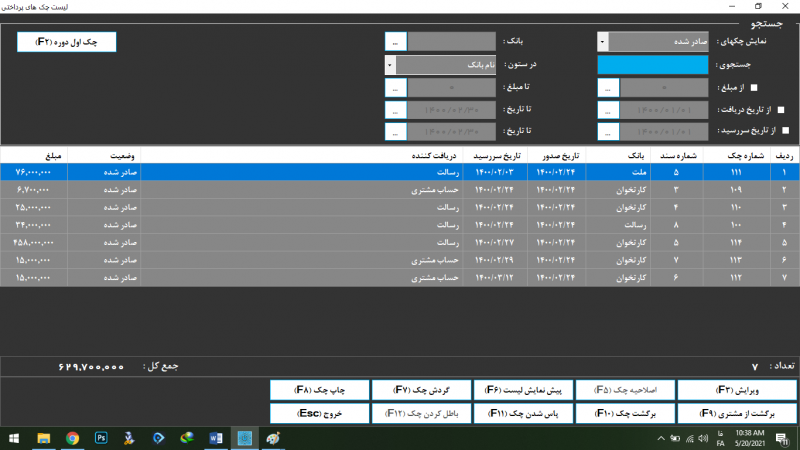Click the پیش نمایش لیست (F6) button

point(523,390)
